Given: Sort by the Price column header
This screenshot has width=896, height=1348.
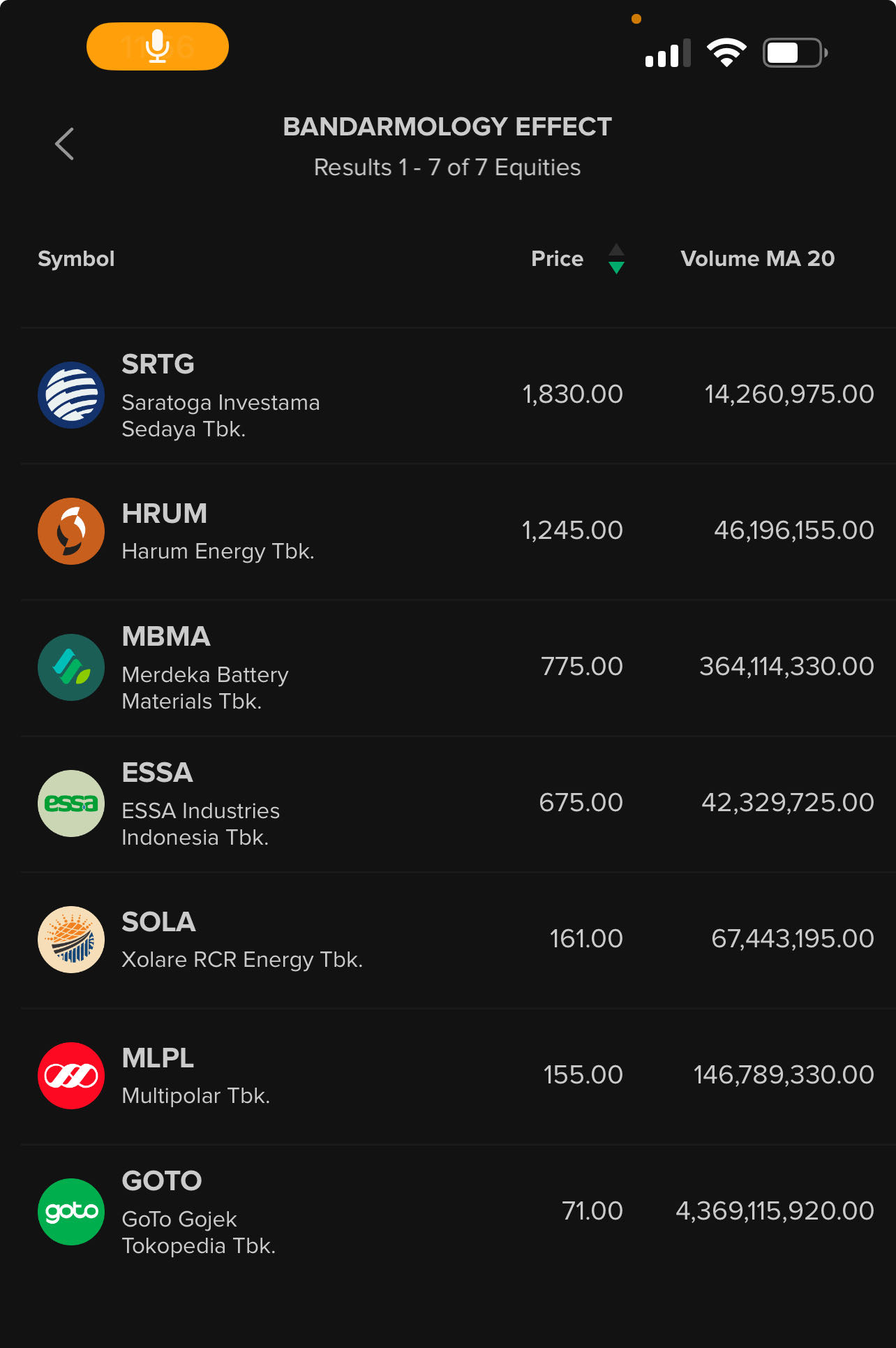Looking at the screenshot, I should 557,259.
